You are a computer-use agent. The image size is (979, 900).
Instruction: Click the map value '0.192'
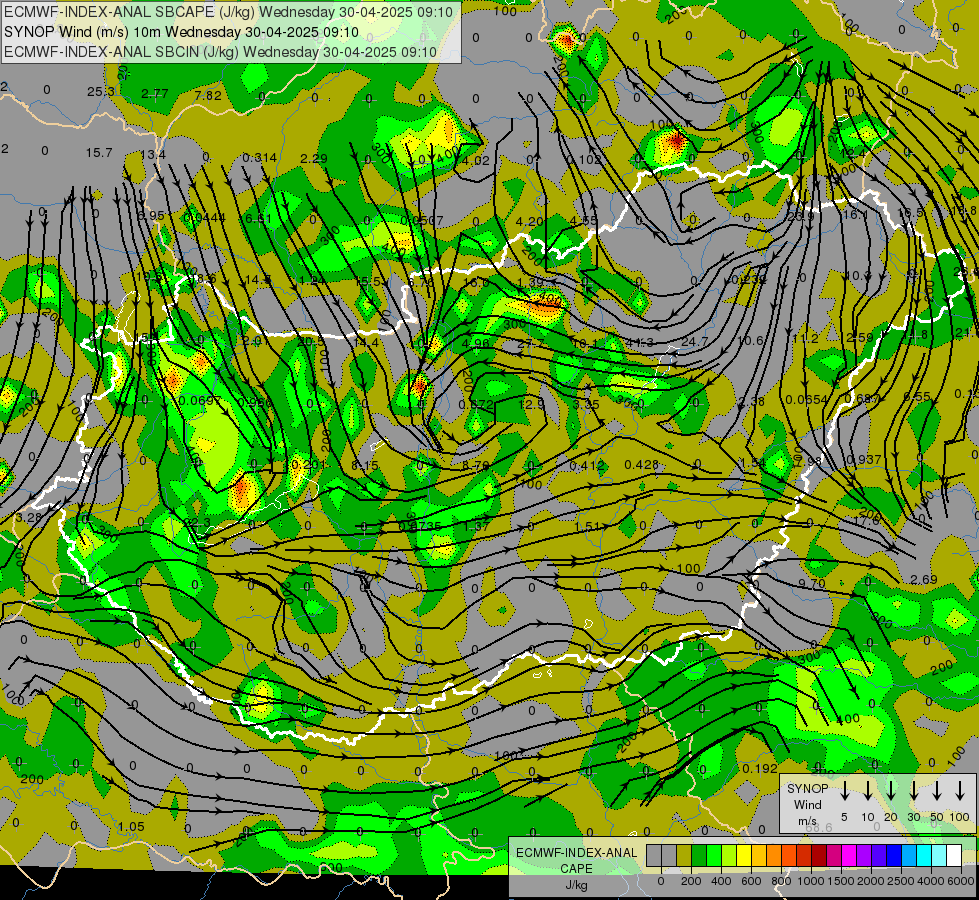click(760, 769)
